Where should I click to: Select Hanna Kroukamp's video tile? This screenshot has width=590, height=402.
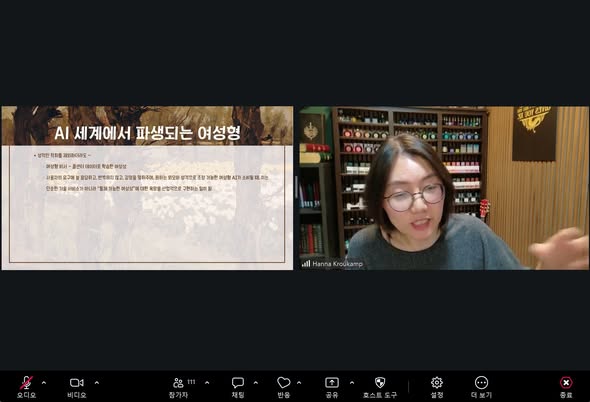444,188
